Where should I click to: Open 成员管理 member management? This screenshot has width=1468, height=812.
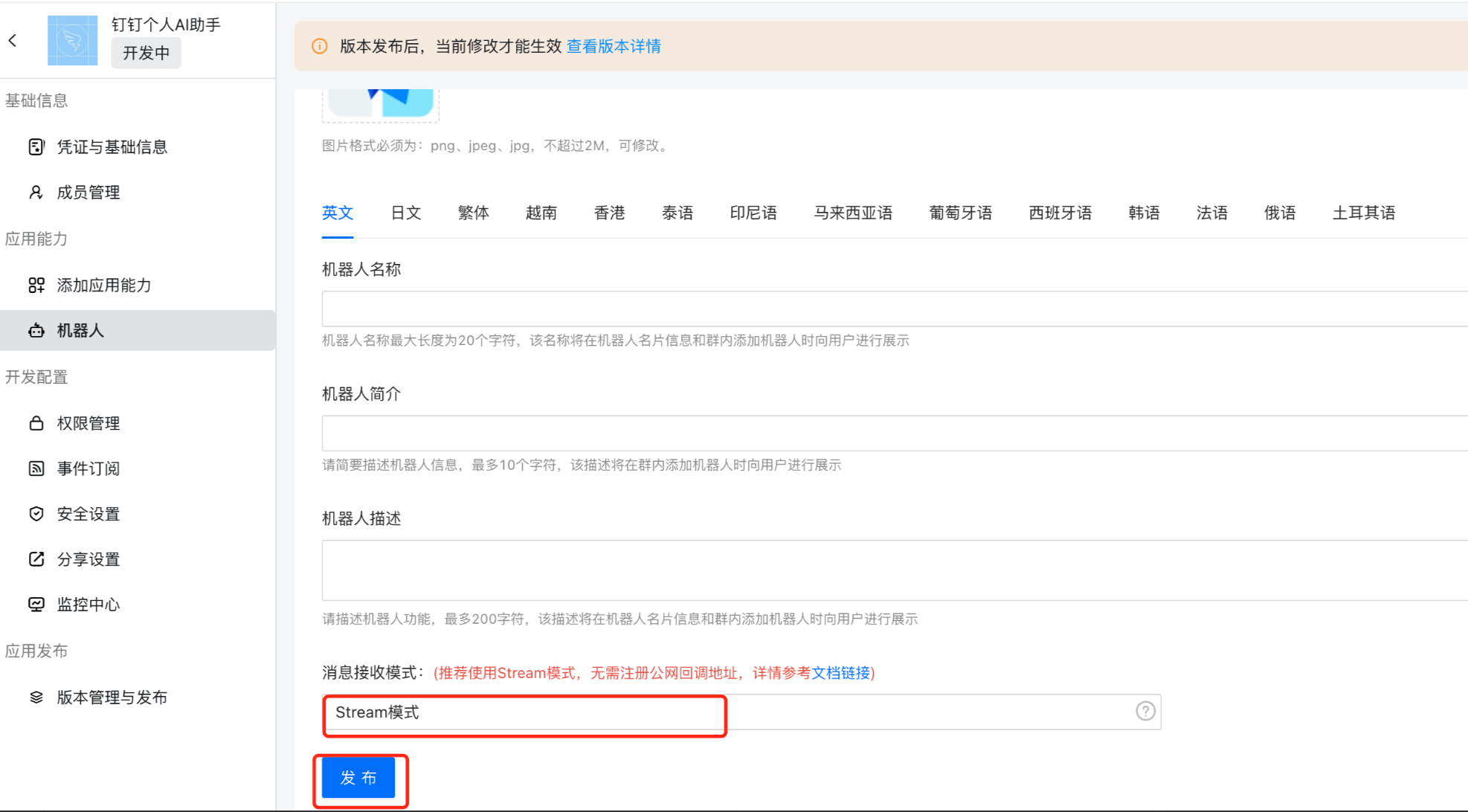click(88, 193)
